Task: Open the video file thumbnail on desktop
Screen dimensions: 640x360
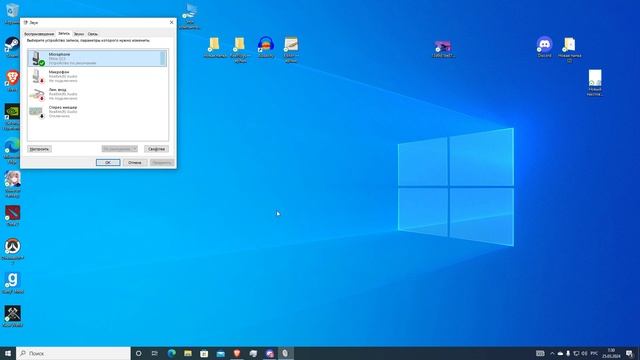Action: (x=442, y=49)
